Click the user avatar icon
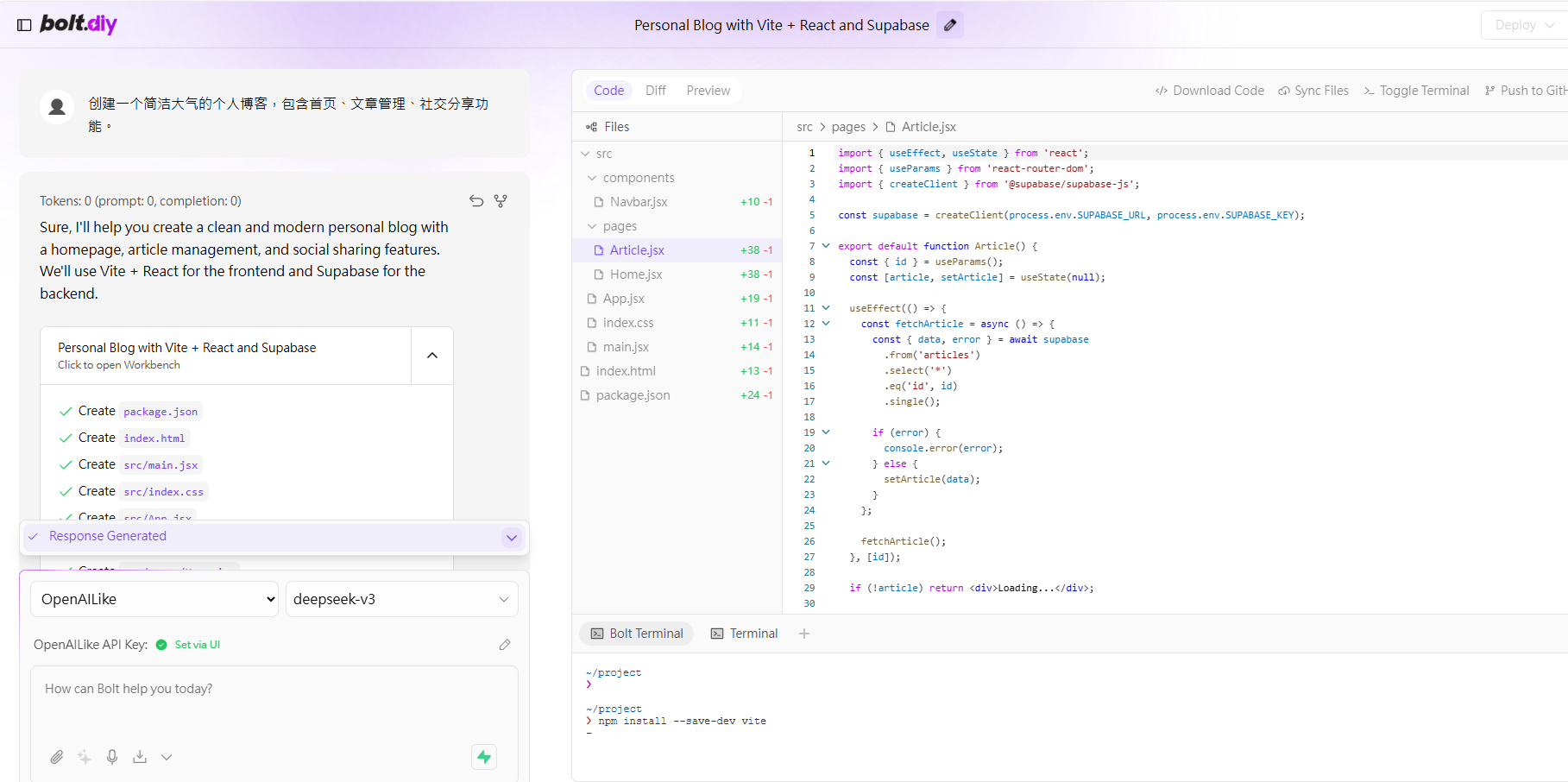1568x782 pixels. point(57,107)
